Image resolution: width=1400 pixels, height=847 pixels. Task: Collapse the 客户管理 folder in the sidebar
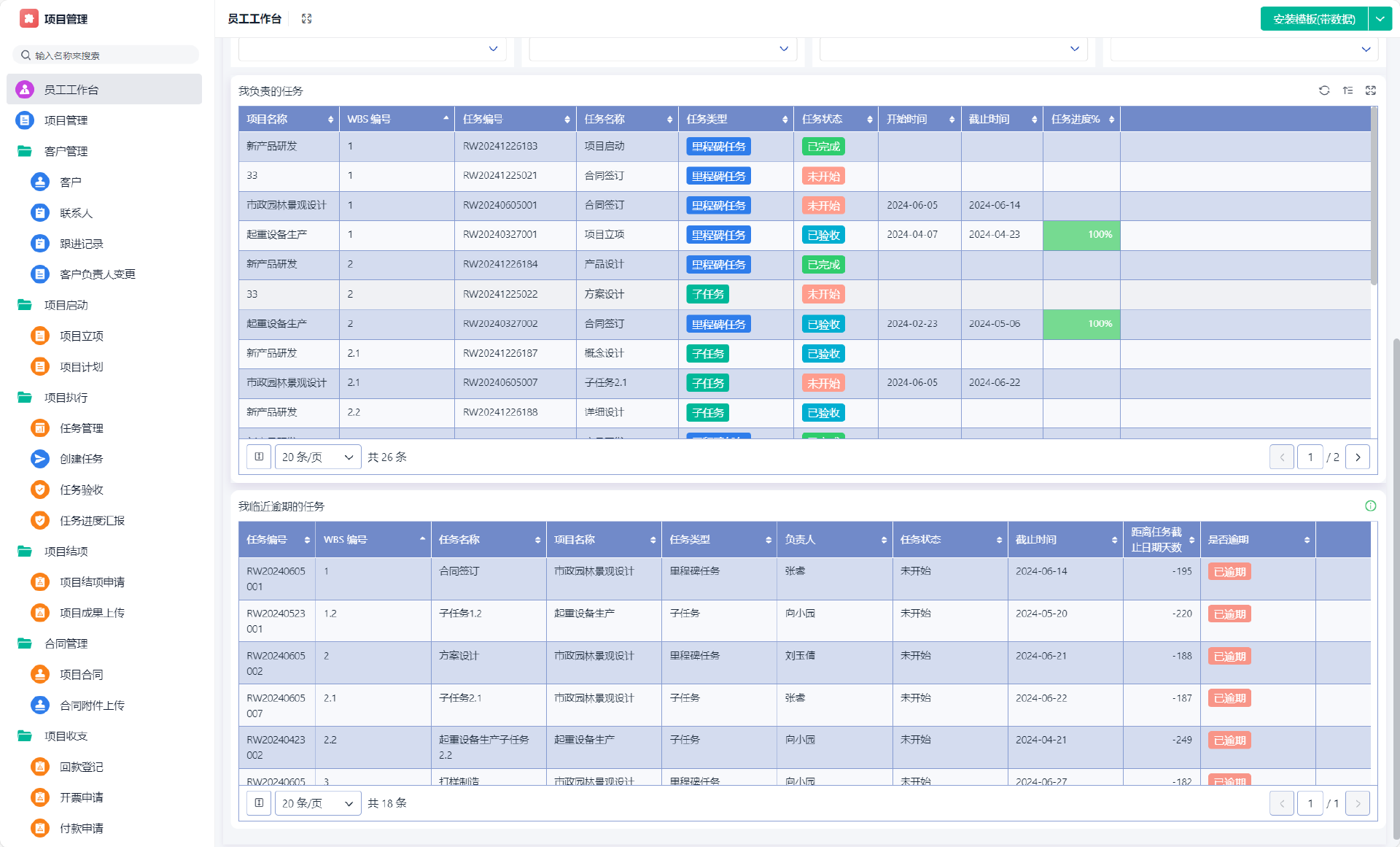[66, 151]
